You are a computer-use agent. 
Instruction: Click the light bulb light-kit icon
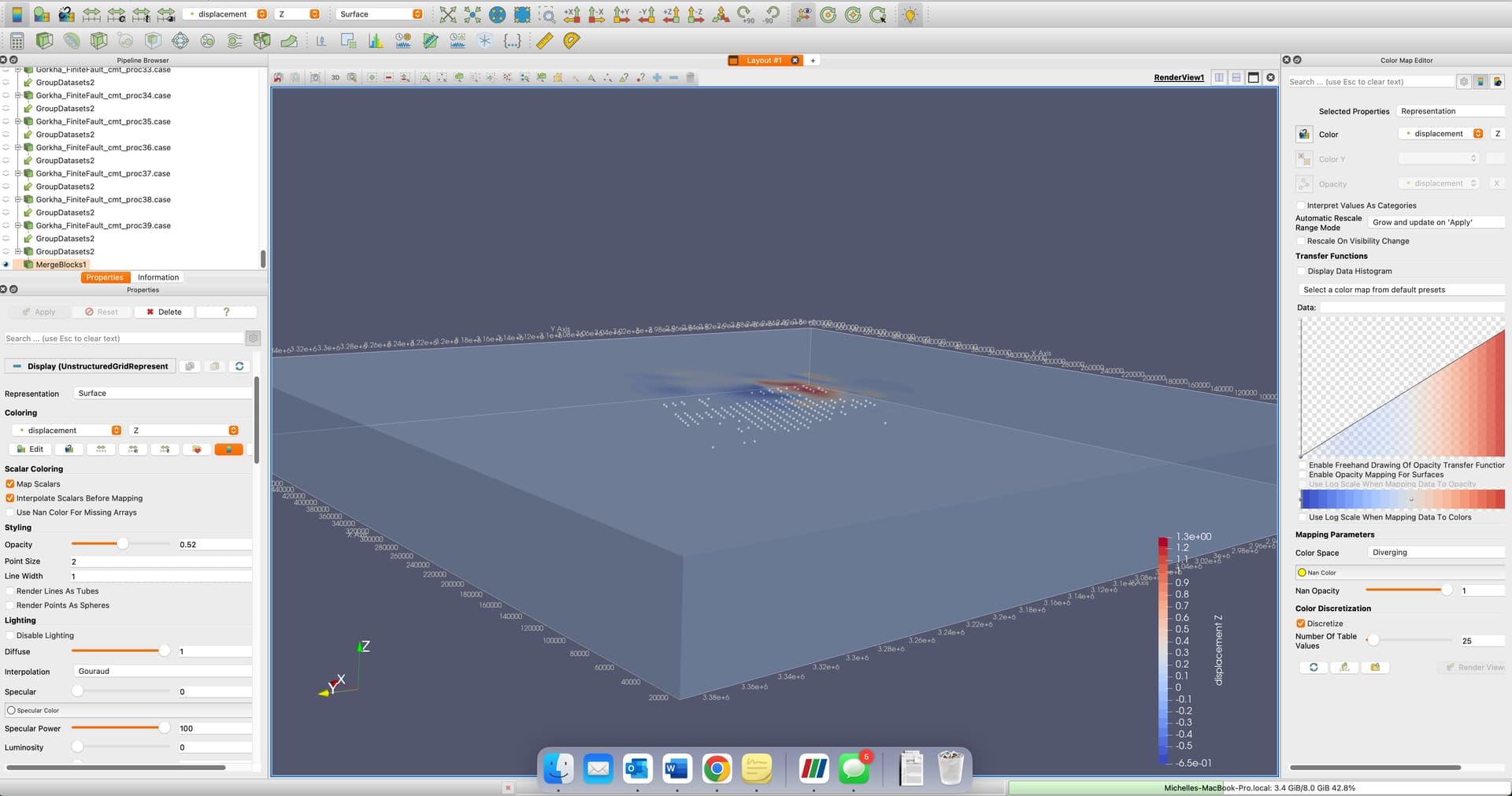pyautogui.click(x=910, y=14)
